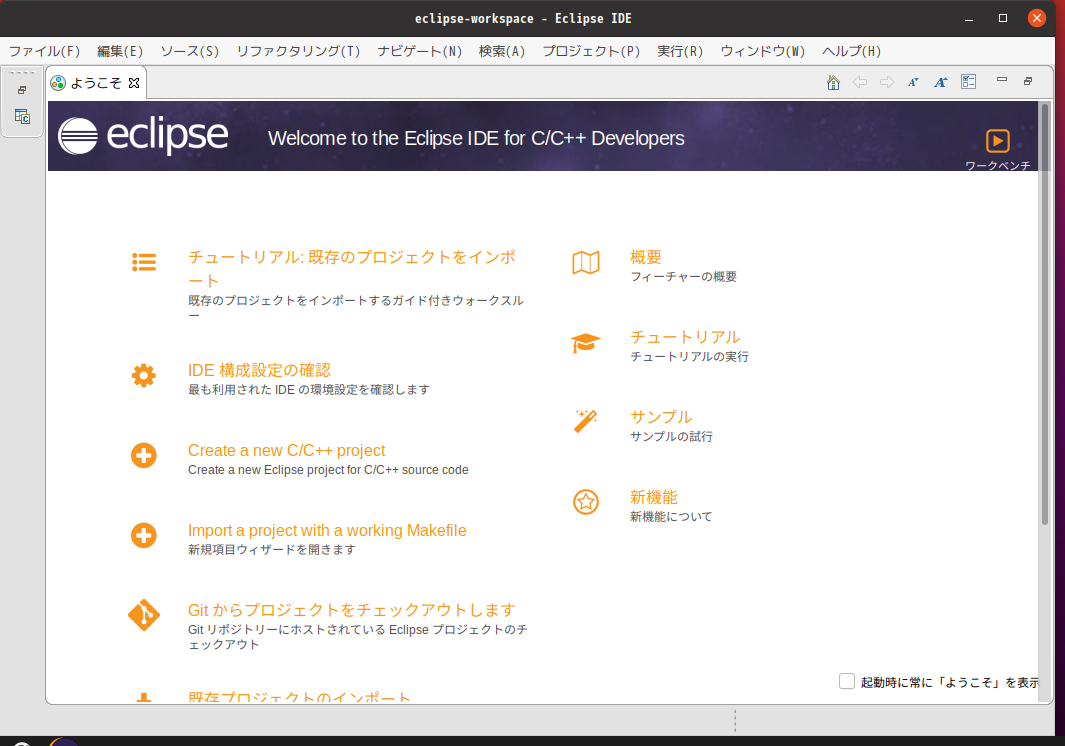Open IDE 構成設定の確認 link
Image resolution: width=1065 pixels, height=746 pixels.
pyautogui.click(x=259, y=370)
